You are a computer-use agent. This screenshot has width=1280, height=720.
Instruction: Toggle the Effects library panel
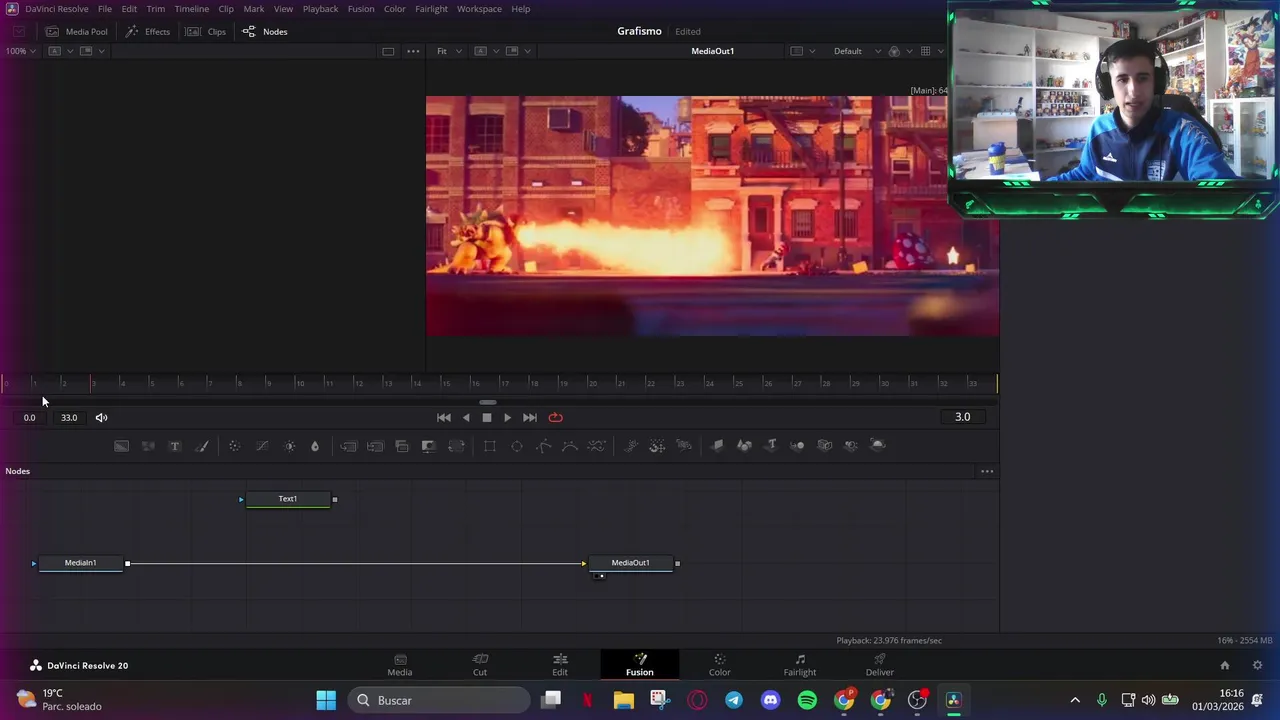point(148,31)
